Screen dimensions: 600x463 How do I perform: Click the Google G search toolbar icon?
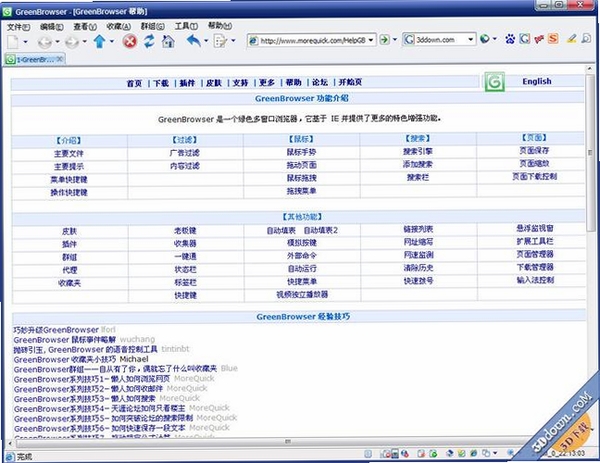coord(525,38)
